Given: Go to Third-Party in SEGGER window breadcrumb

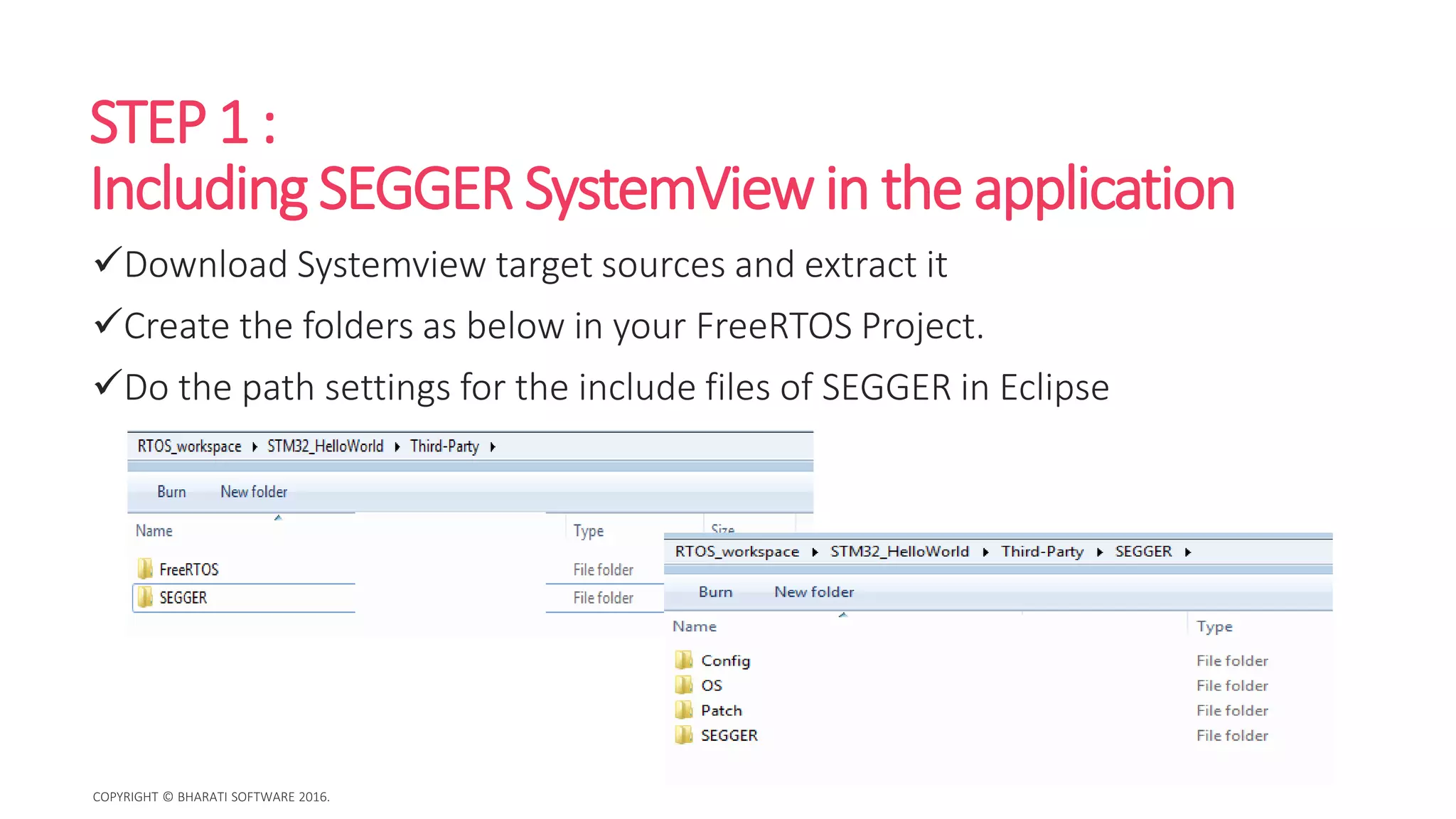Looking at the screenshot, I should pos(1042,552).
